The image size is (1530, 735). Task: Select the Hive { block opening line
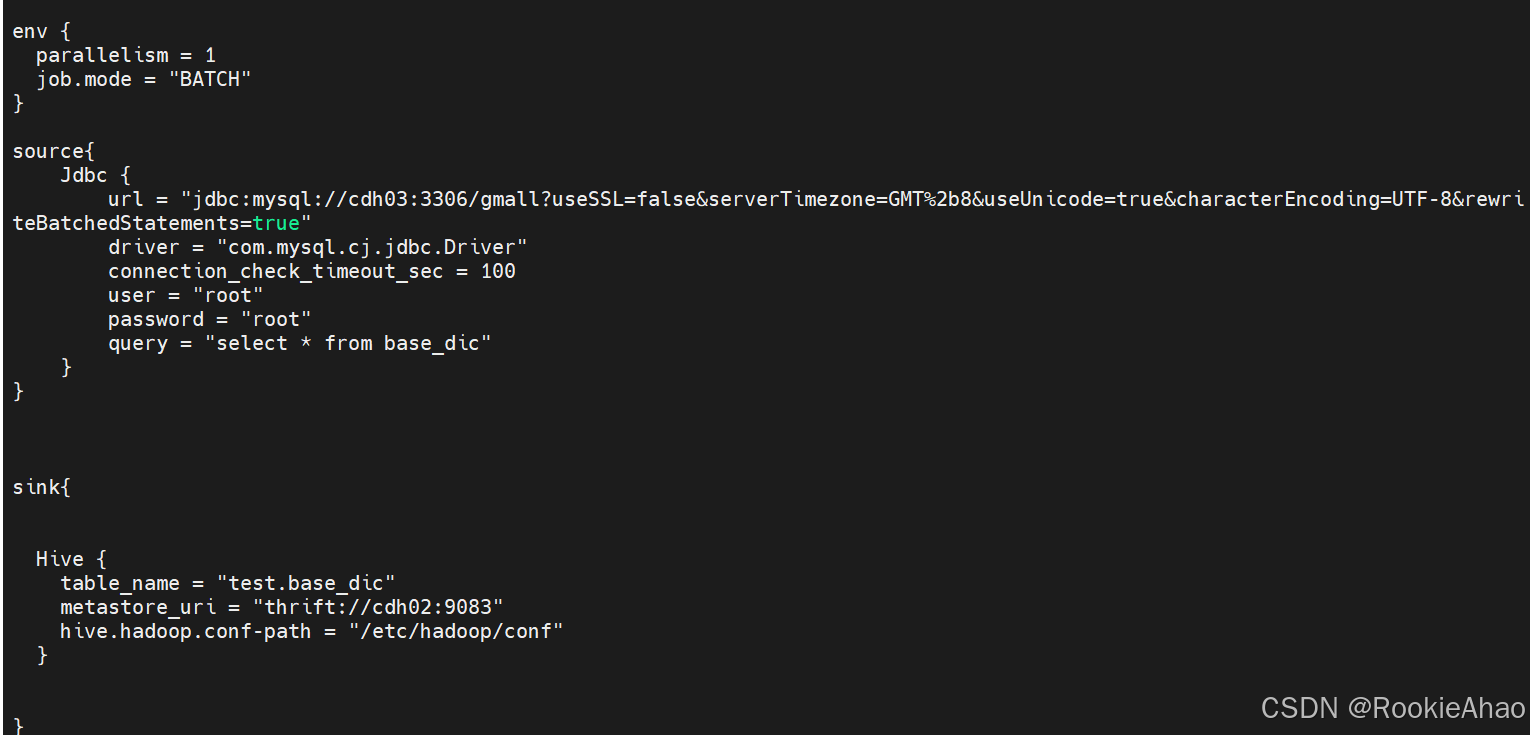tap(71, 559)
